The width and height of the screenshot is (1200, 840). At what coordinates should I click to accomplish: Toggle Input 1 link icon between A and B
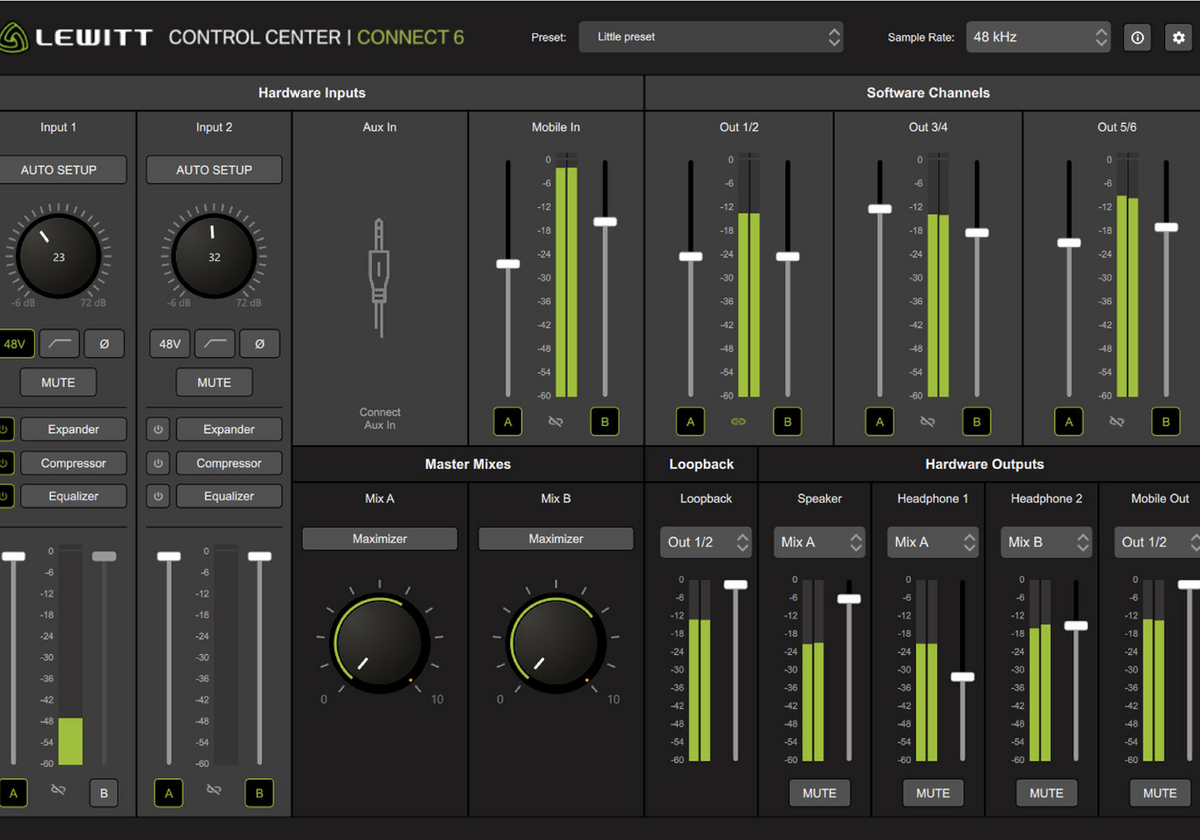coord(58,790)
